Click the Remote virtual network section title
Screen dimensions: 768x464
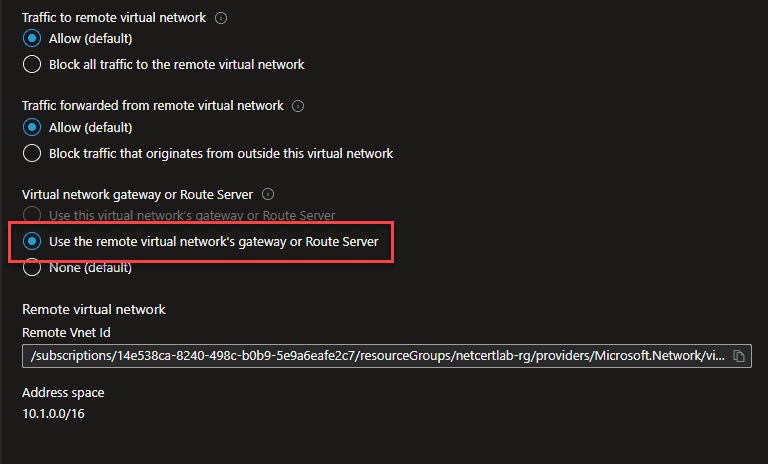[94, 309]
